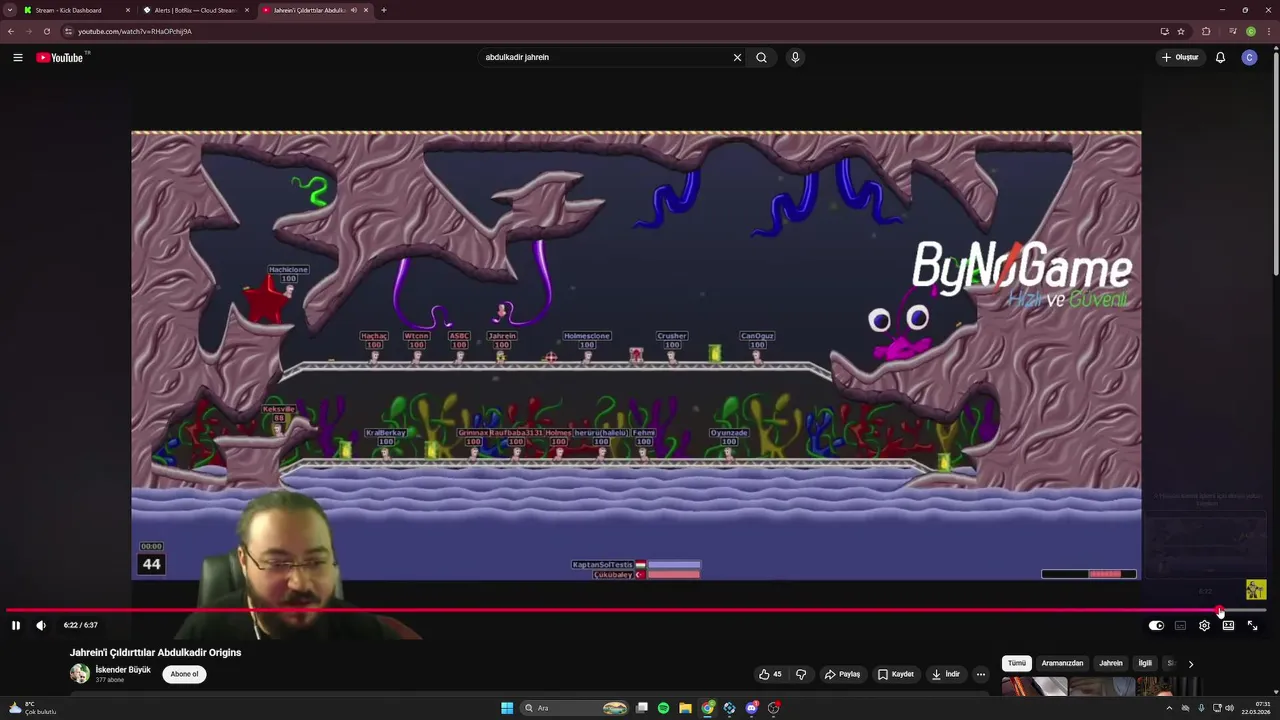The image size is (1280, 720).
Task: Start voice search with microphone
Action: click(795, 57)
